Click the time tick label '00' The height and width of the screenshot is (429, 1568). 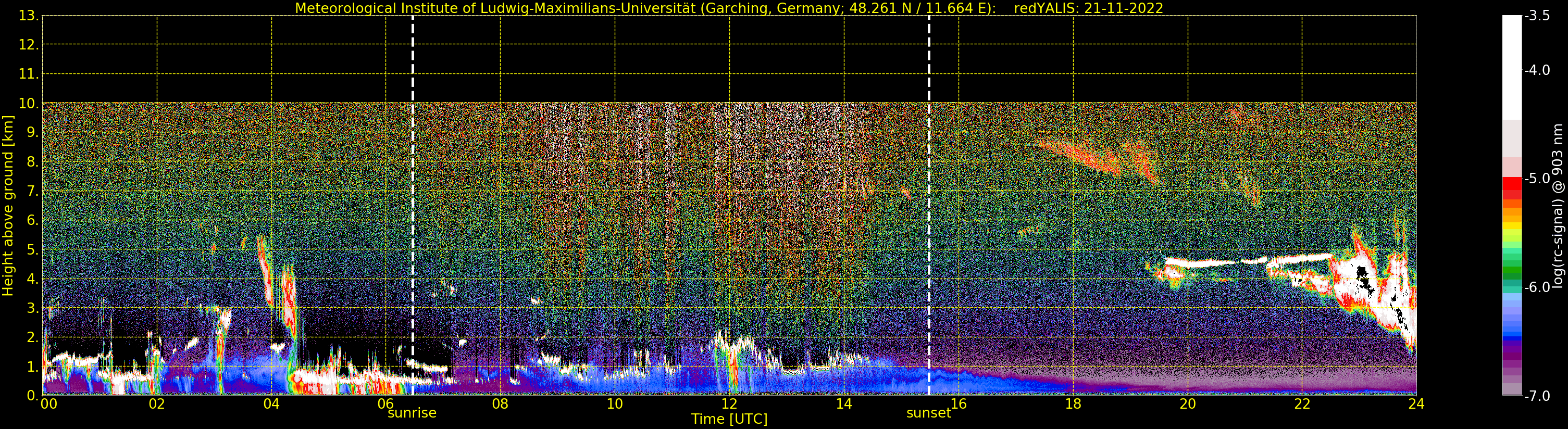(48, 403)
